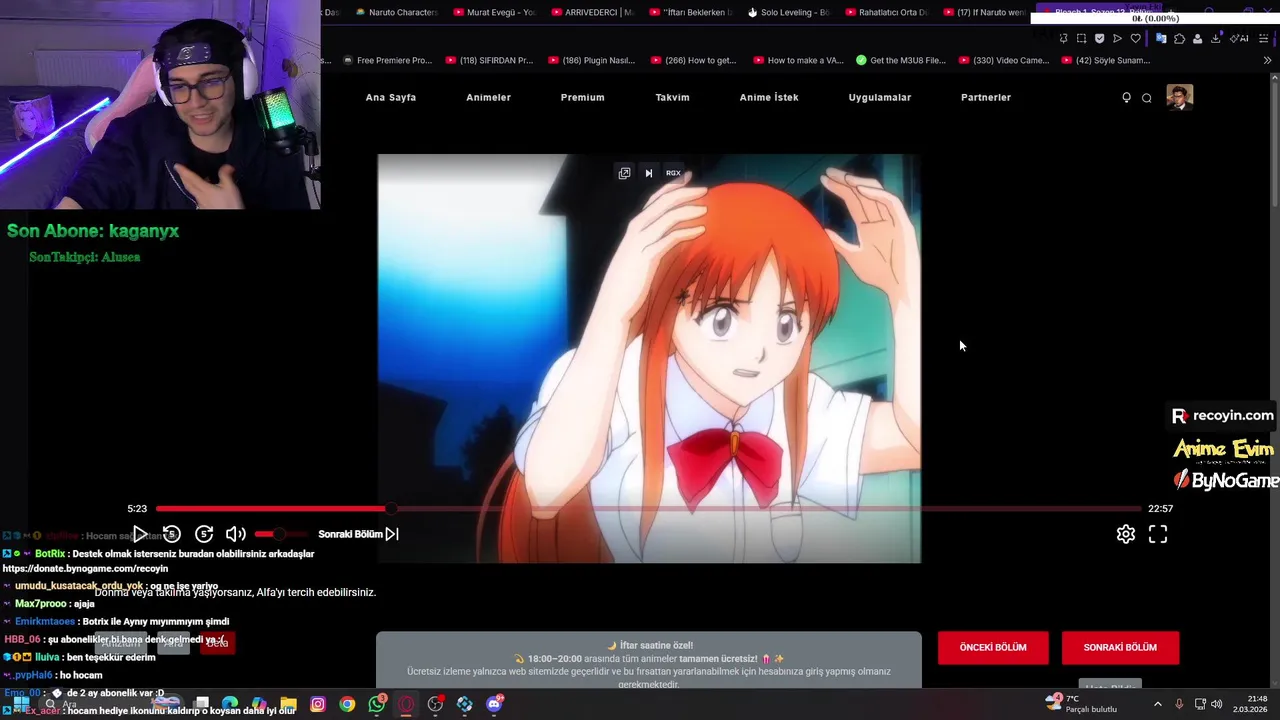Viewport: 1280px width, 720px height.
Task: Switch to Rahatlatıcı Orta browser tab
Action: click(x=886, y=12)
